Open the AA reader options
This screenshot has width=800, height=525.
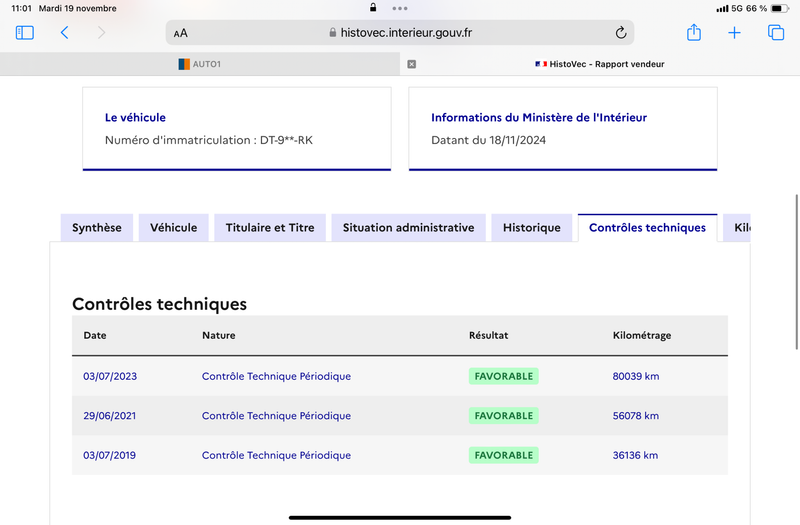(x=181, y=33)
